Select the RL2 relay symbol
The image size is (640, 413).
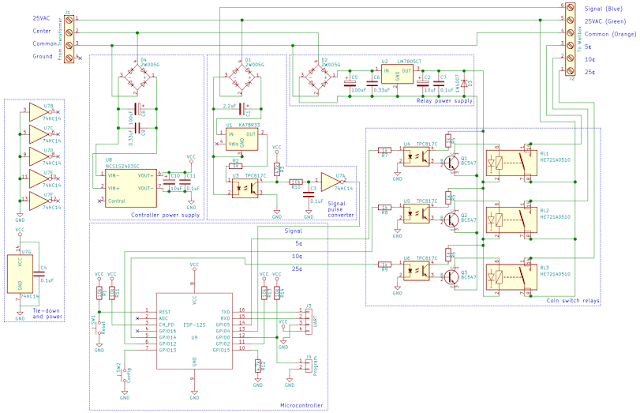(511, 220)
